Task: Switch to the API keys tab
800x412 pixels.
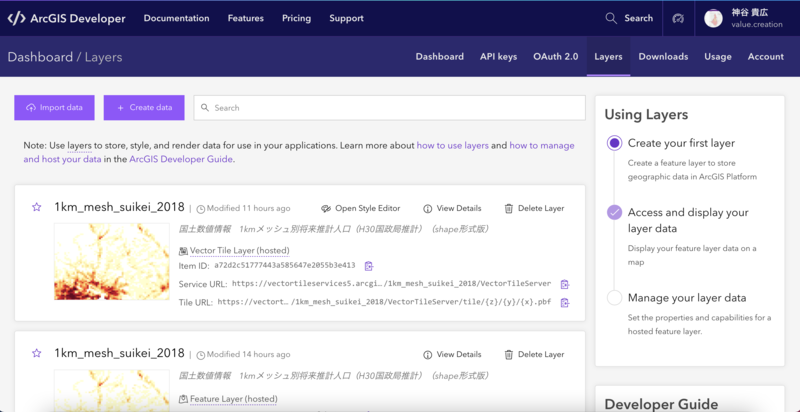Action: point(498,57)
